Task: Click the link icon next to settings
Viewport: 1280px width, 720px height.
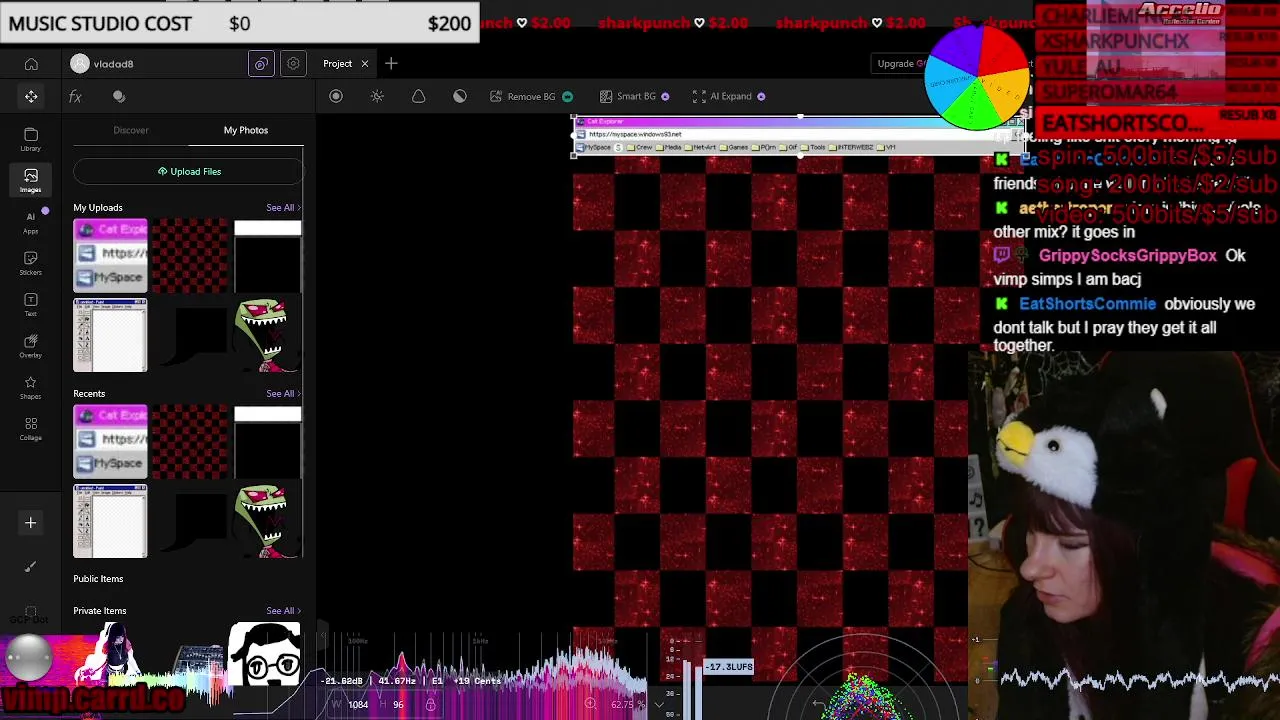Action: tap(261, 64)
